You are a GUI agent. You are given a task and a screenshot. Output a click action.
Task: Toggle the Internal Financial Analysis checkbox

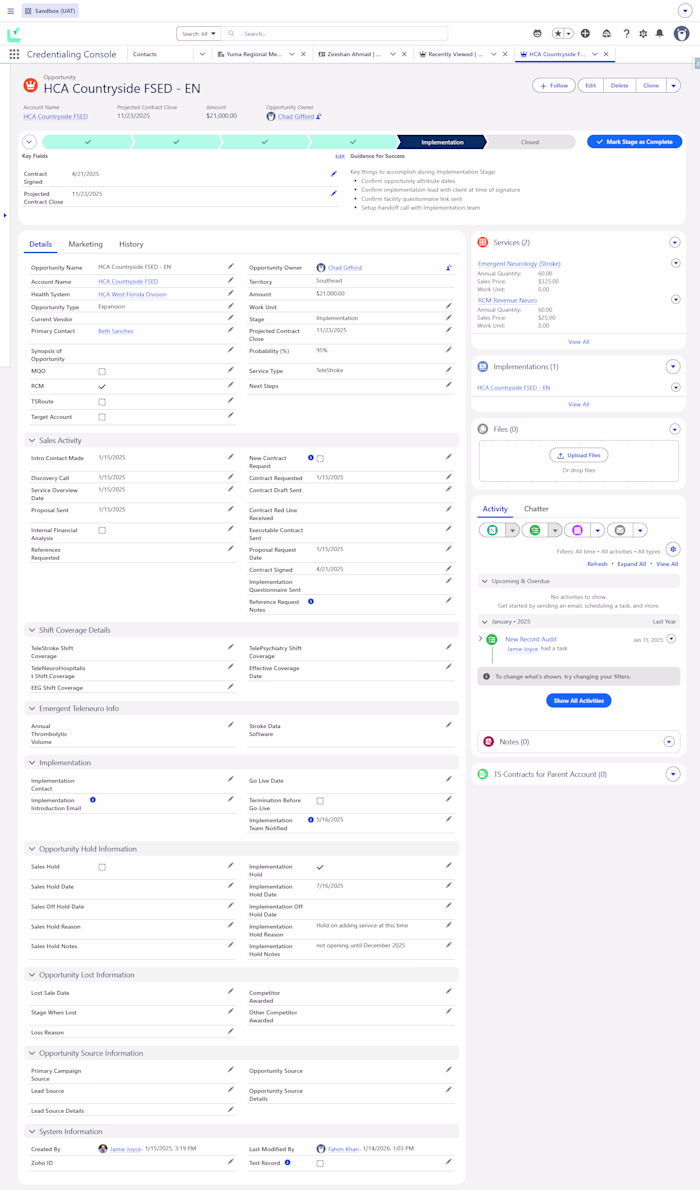pos(102,530)
